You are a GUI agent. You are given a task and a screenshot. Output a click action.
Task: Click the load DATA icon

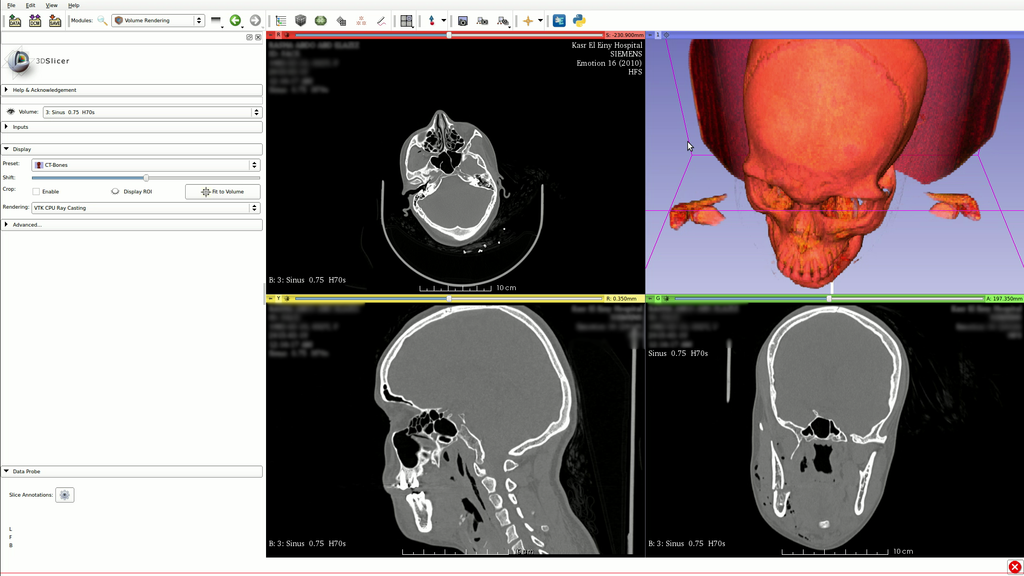14,21
